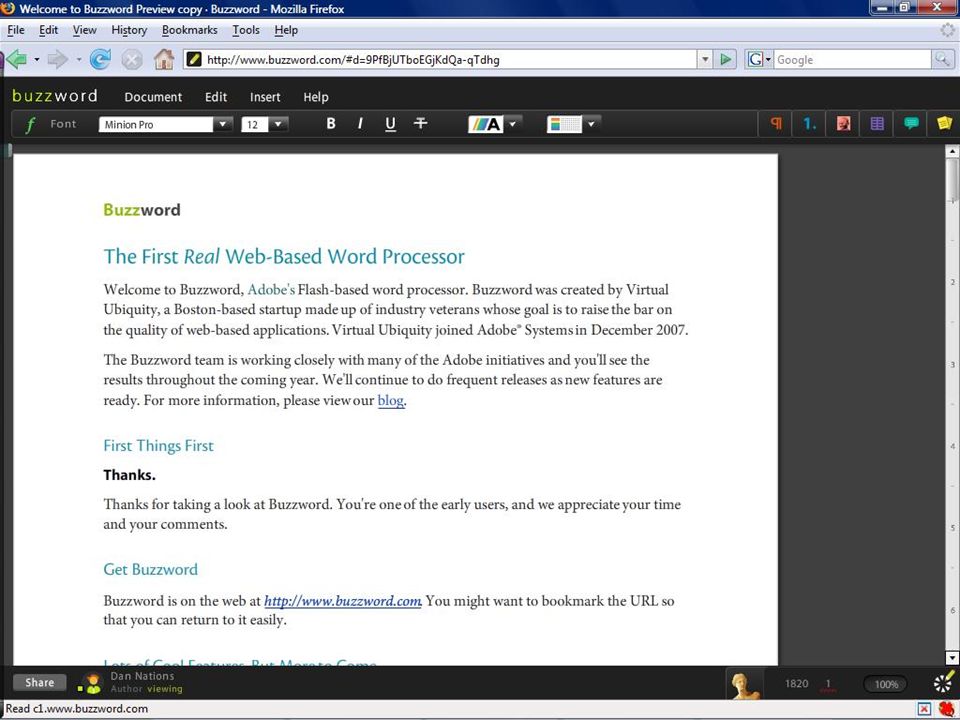
Task: Follow the Adobe's link in the document
Action: click(x=271, y=289)
